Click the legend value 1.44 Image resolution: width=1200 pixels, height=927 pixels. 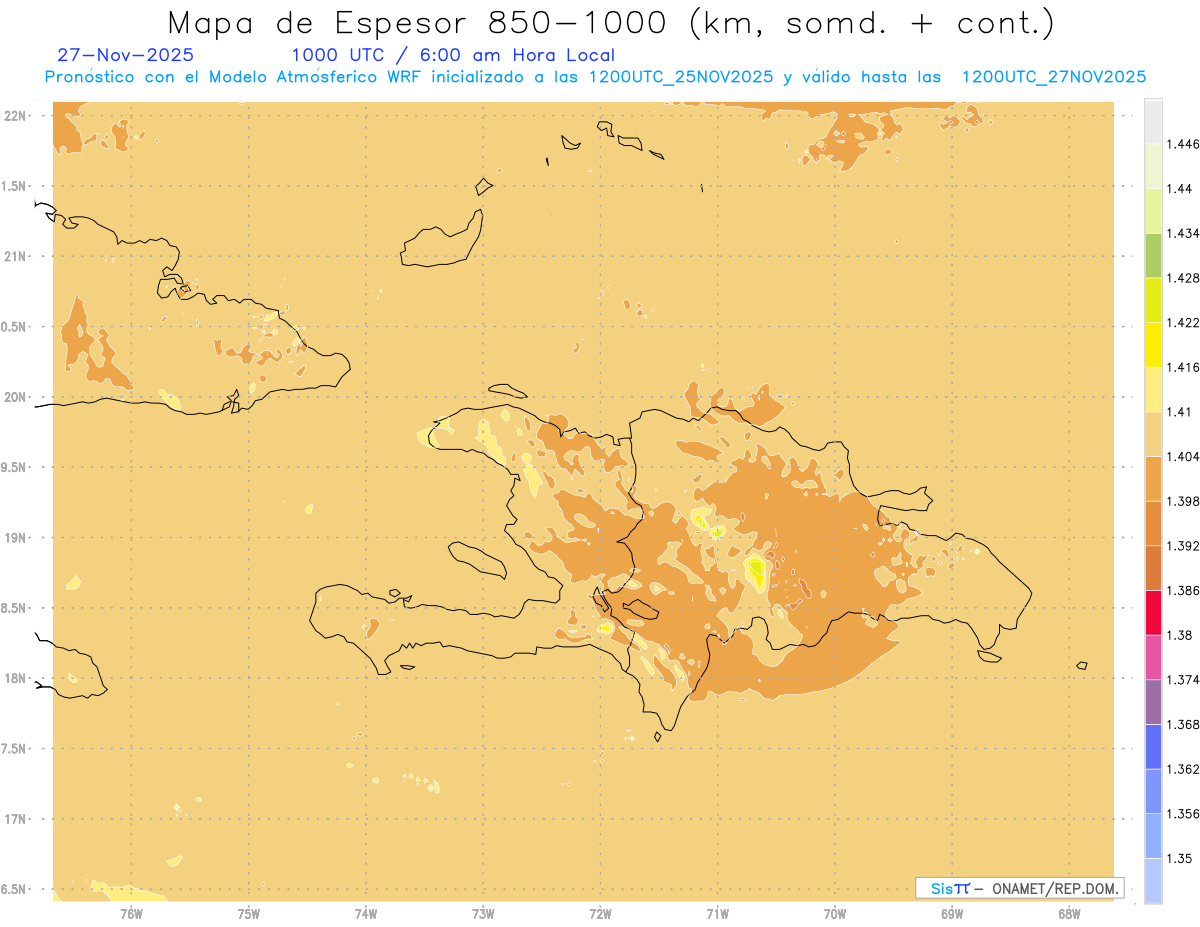[x=1179, y=188]
